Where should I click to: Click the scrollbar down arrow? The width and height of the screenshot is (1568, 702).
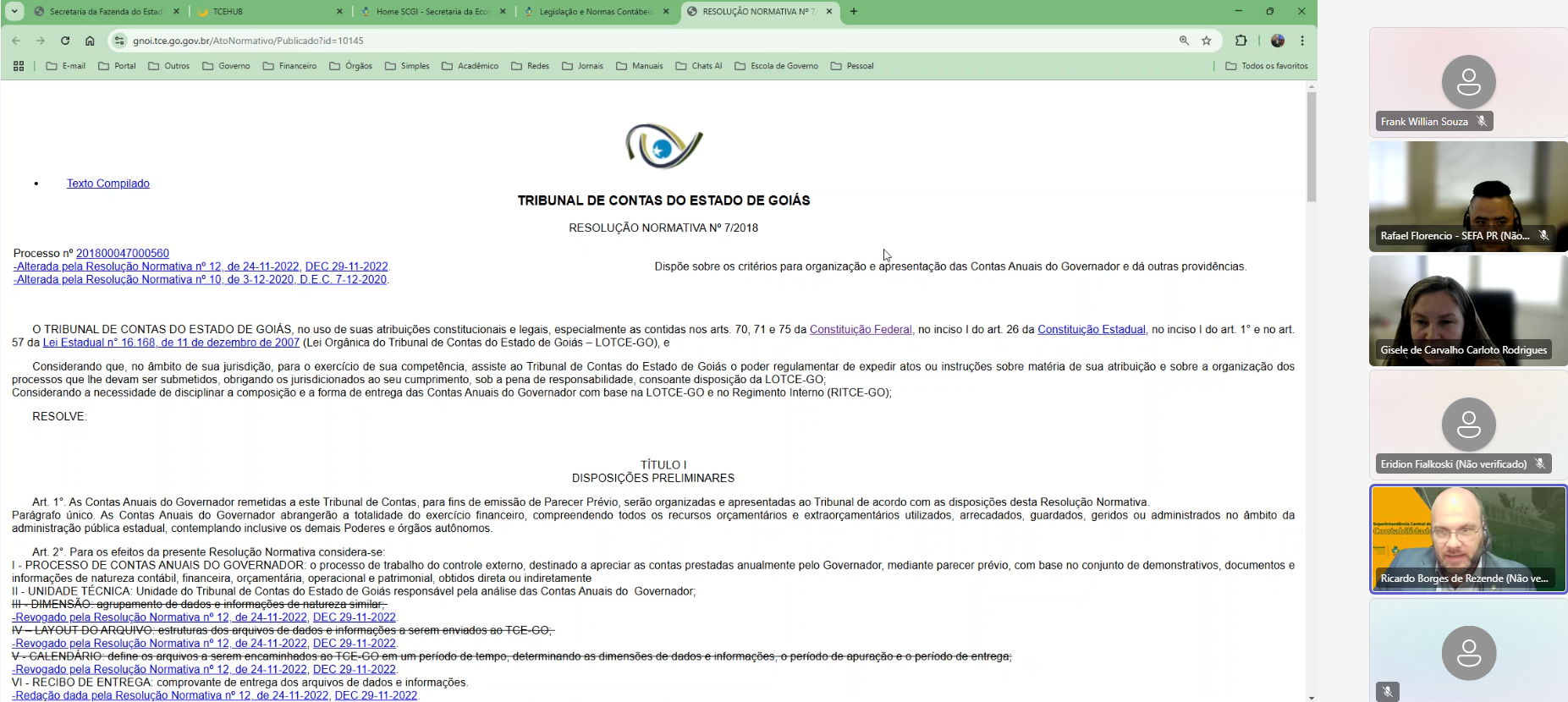click(1312, 697)
